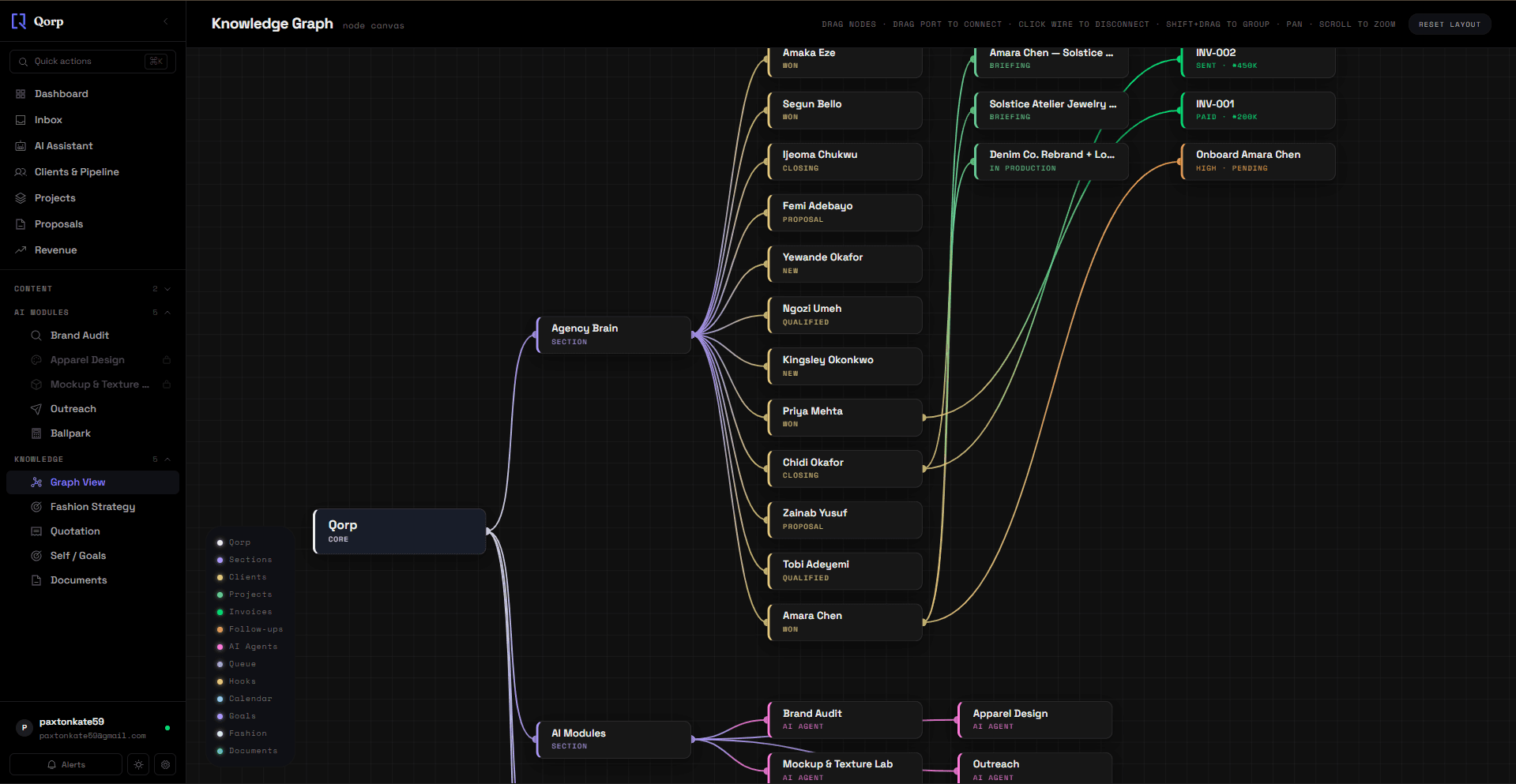The image size is (1516, 784).
Task: Collapse the sidebar with the chevron
Action: click(166, 21)
